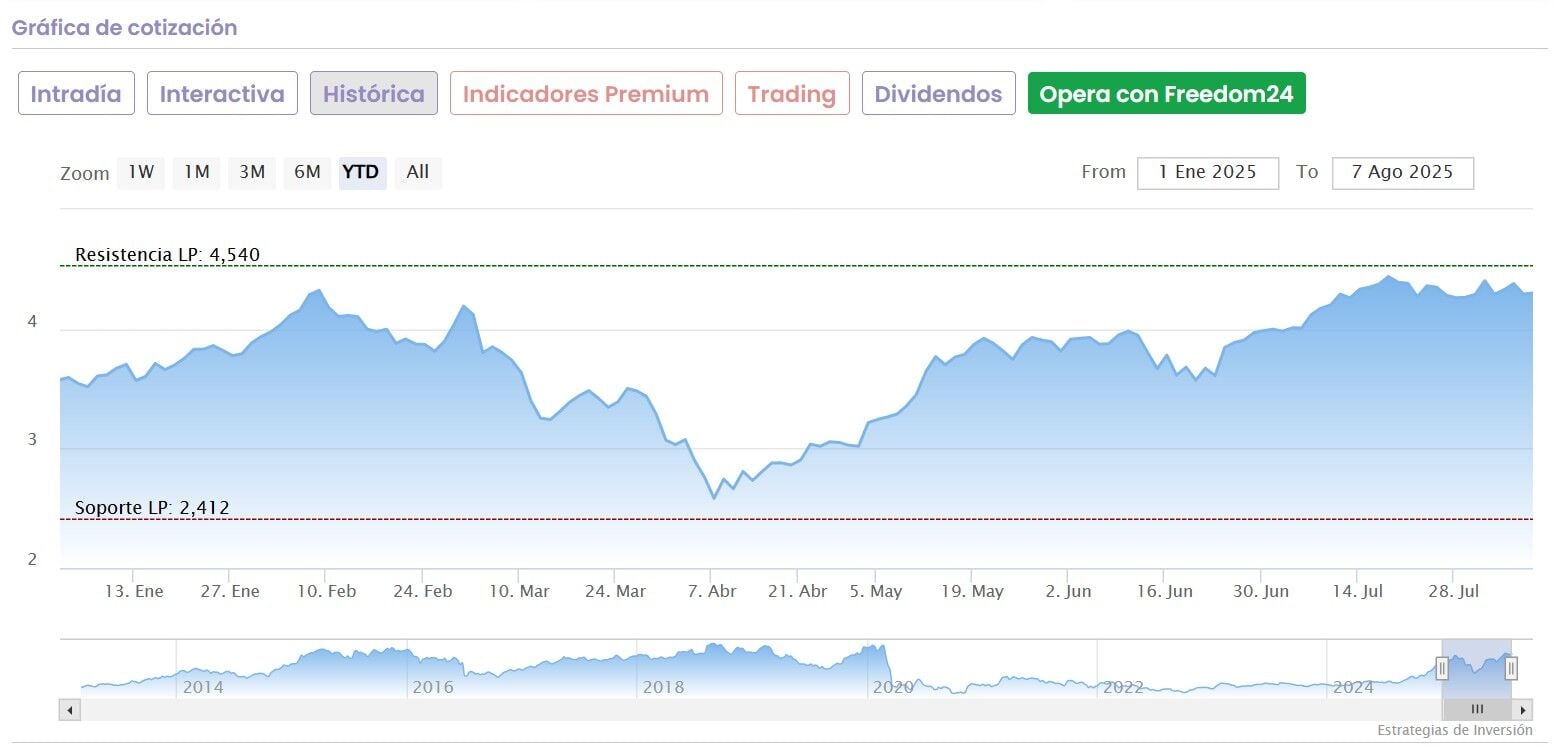Open the From date field
The image size is (1567, 755).
click(x=1207, y=172)
